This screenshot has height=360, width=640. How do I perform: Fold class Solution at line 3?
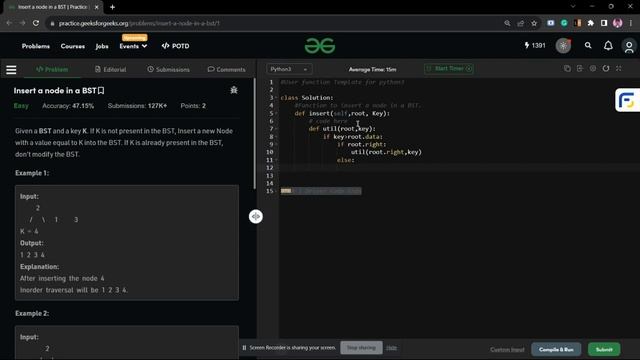tap(276, 98)
